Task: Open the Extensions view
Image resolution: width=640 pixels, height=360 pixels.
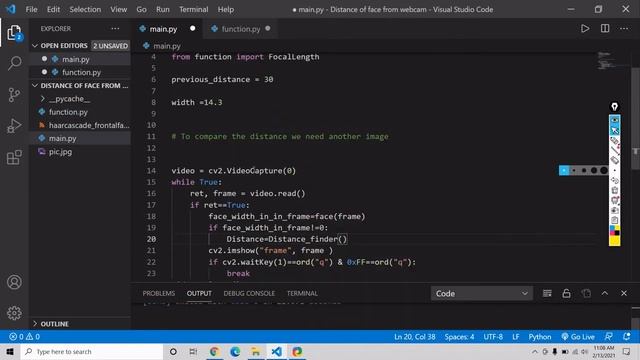Action: point(14,157)
